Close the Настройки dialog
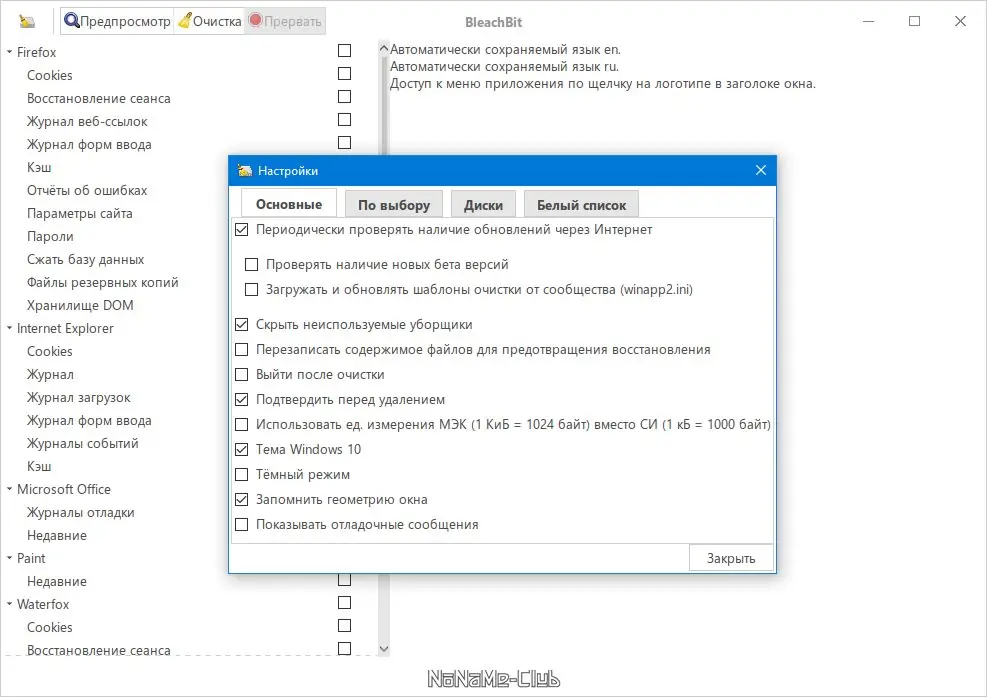Screen dimensions: 987x697 coord(760,171)
